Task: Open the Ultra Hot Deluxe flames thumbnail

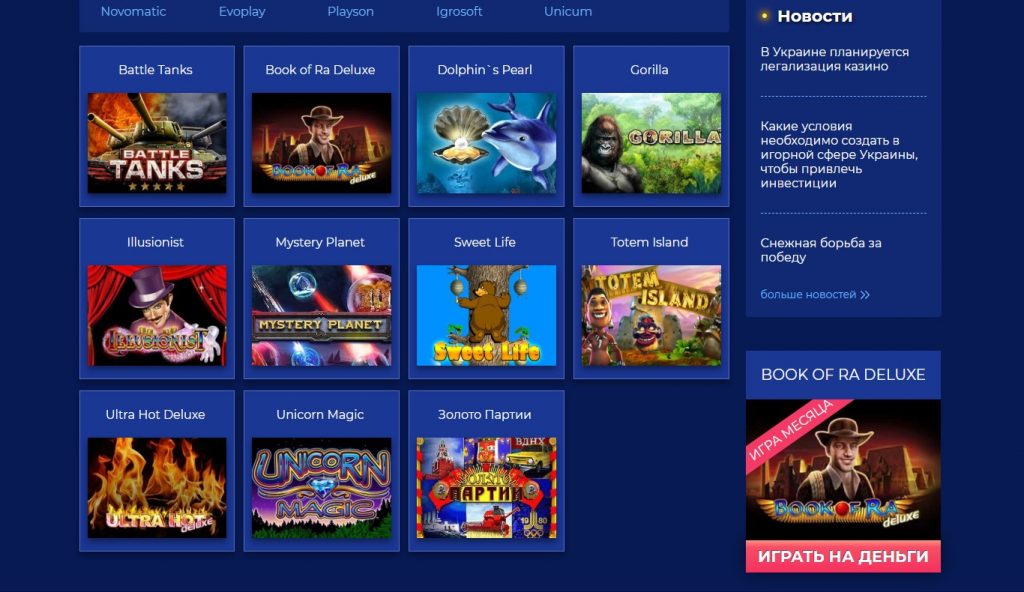Action: click(157, 488)
